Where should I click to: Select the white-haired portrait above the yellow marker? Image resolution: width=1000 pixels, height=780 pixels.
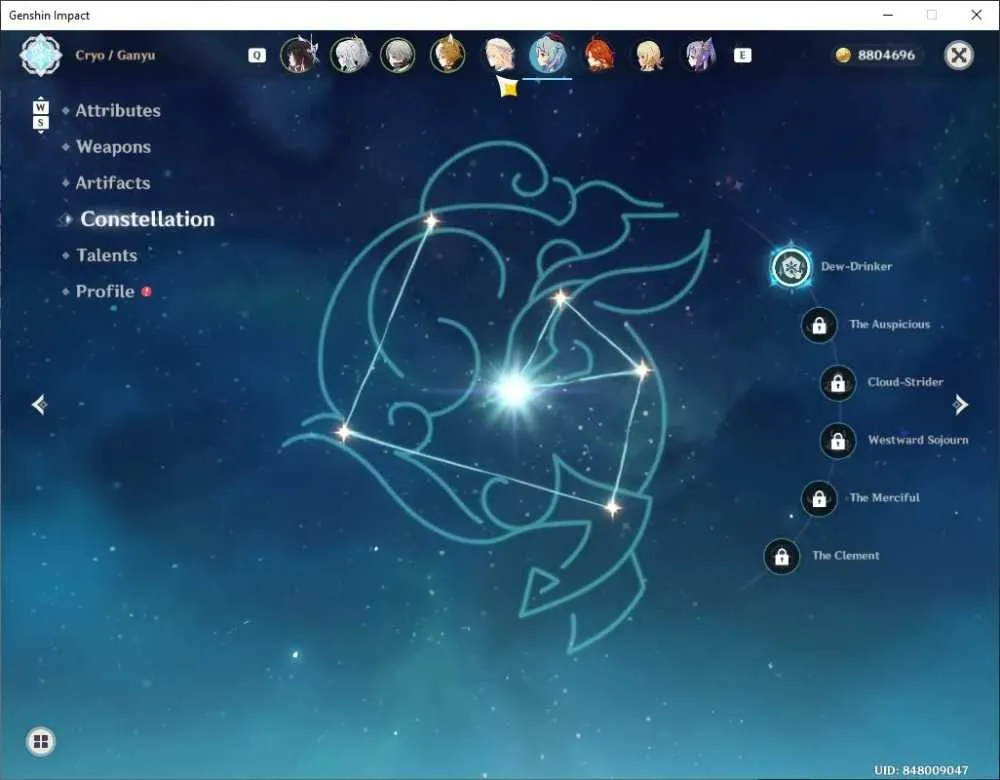(499, 54)
